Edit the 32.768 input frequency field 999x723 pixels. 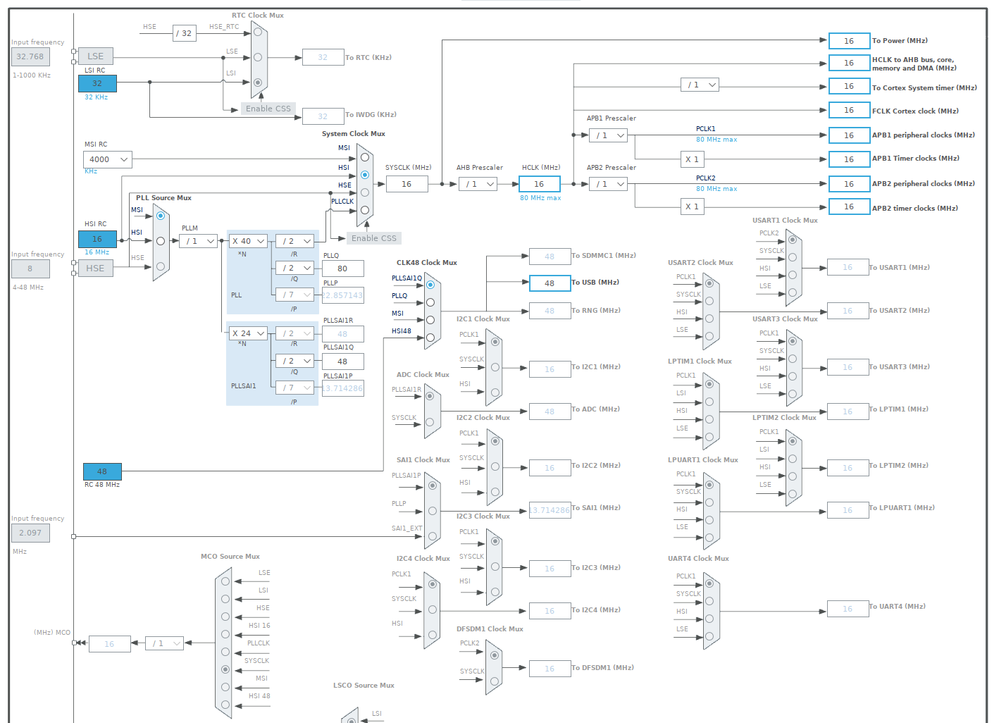click(30, 57)
